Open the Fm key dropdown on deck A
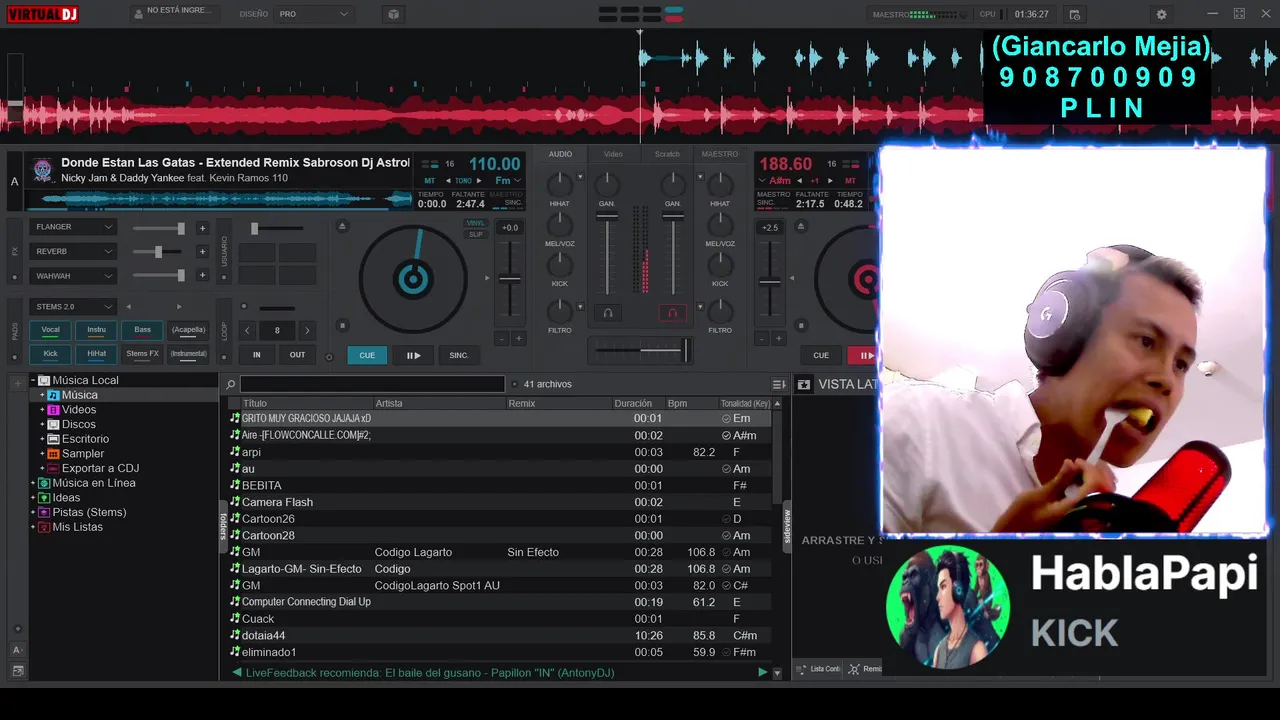Image resolution: width=1280 pixels, height=720 pixels. tap(509, 181)
